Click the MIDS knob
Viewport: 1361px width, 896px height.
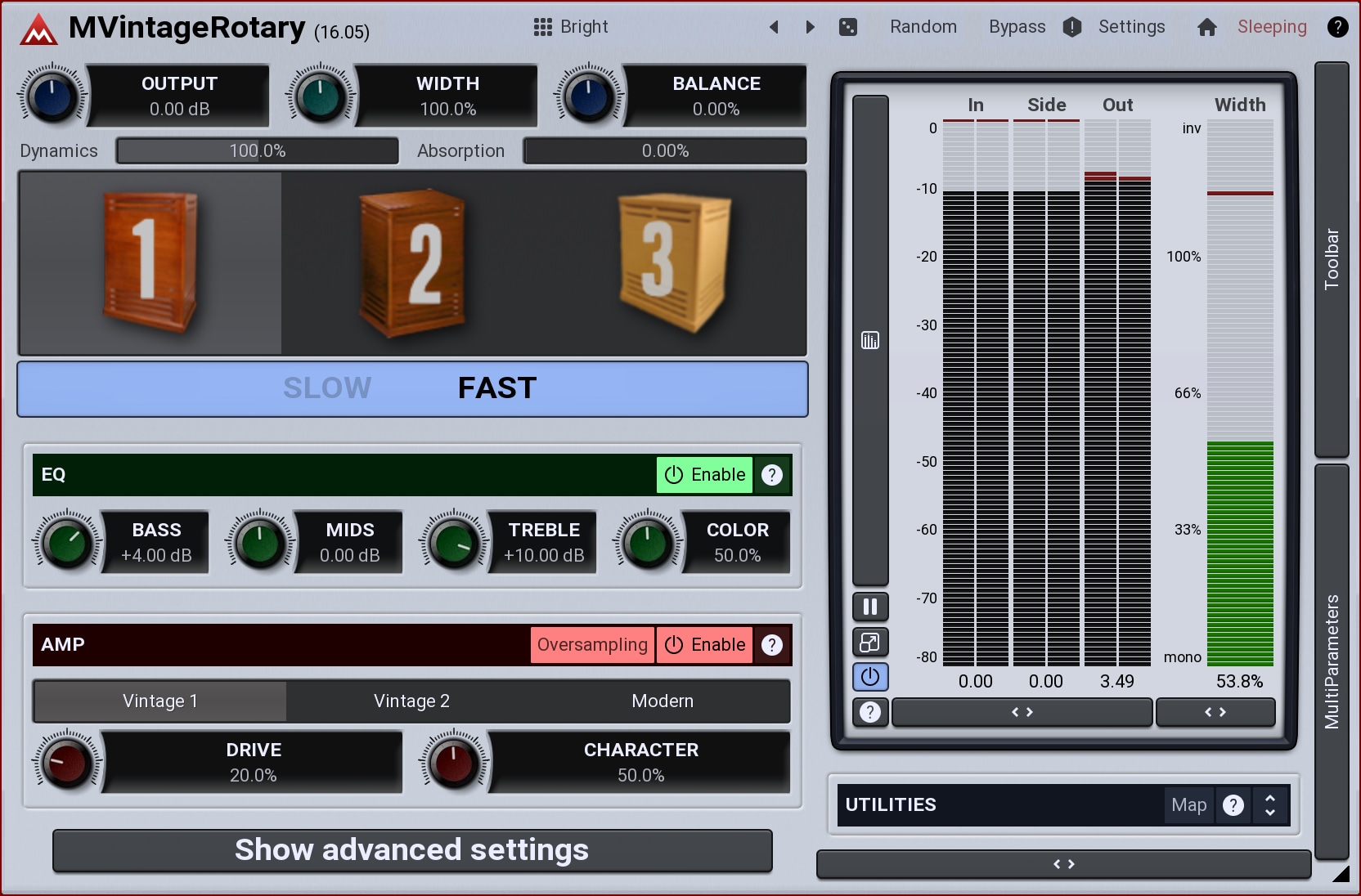(x=260, y=543)
